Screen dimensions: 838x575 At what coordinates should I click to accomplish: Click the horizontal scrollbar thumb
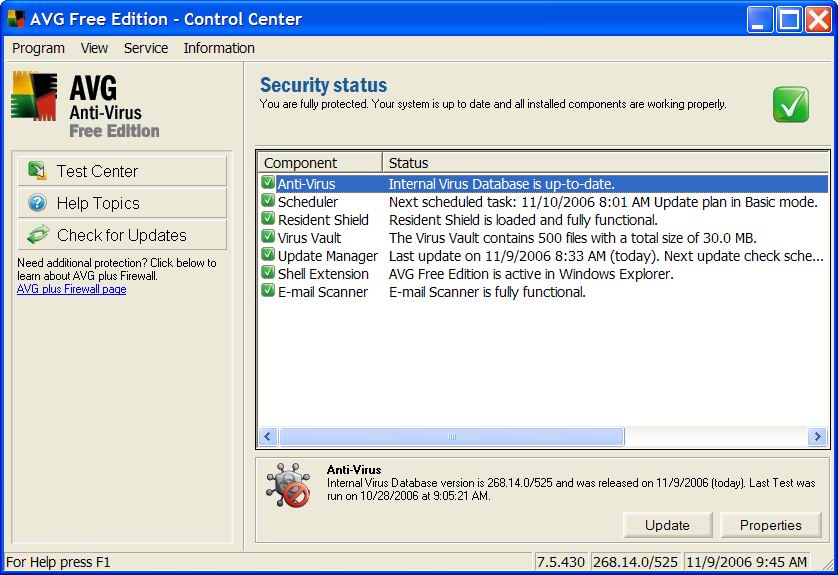click(x=452, y=437)
